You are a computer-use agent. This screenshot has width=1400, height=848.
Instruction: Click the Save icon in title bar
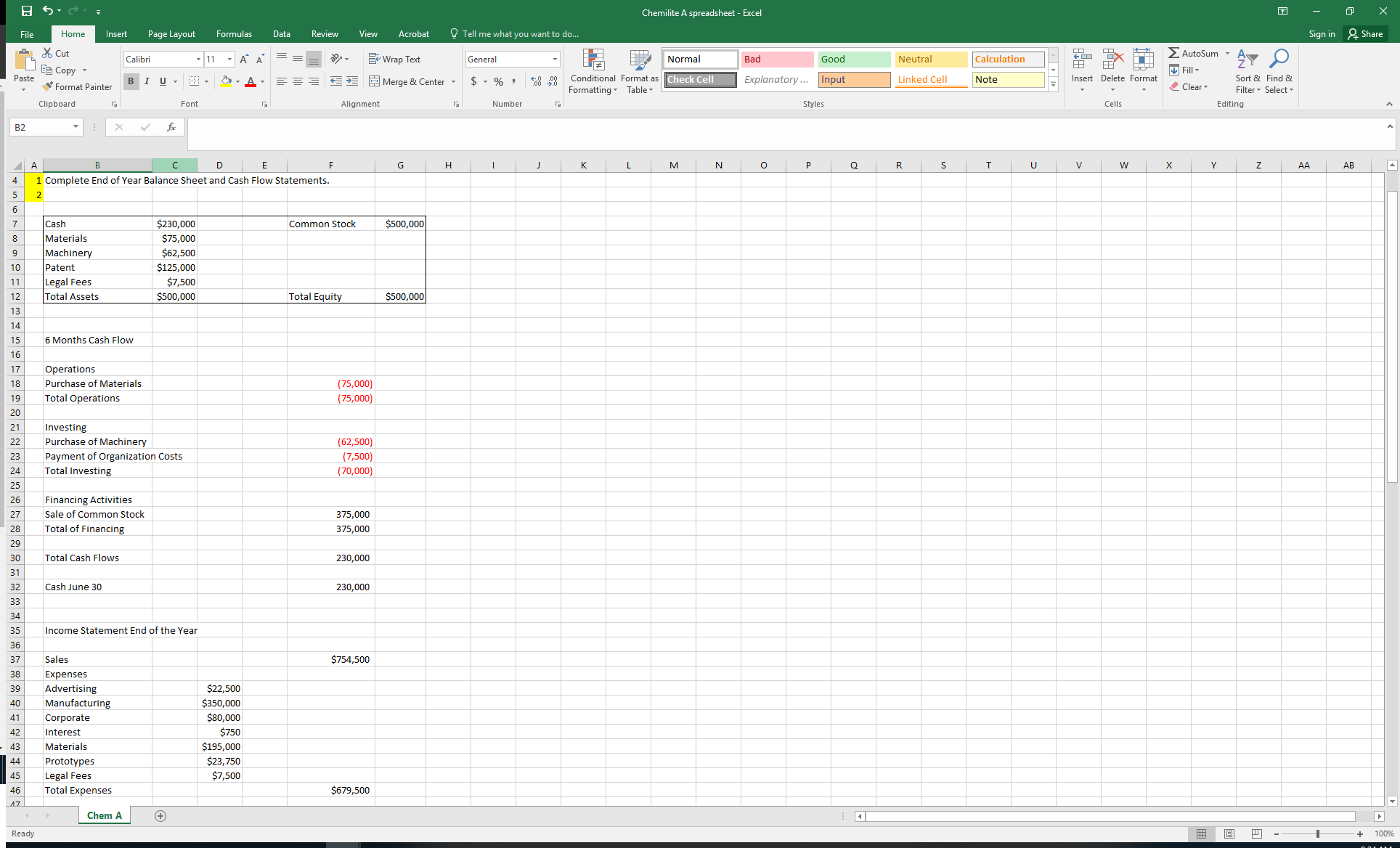[27, 11]
